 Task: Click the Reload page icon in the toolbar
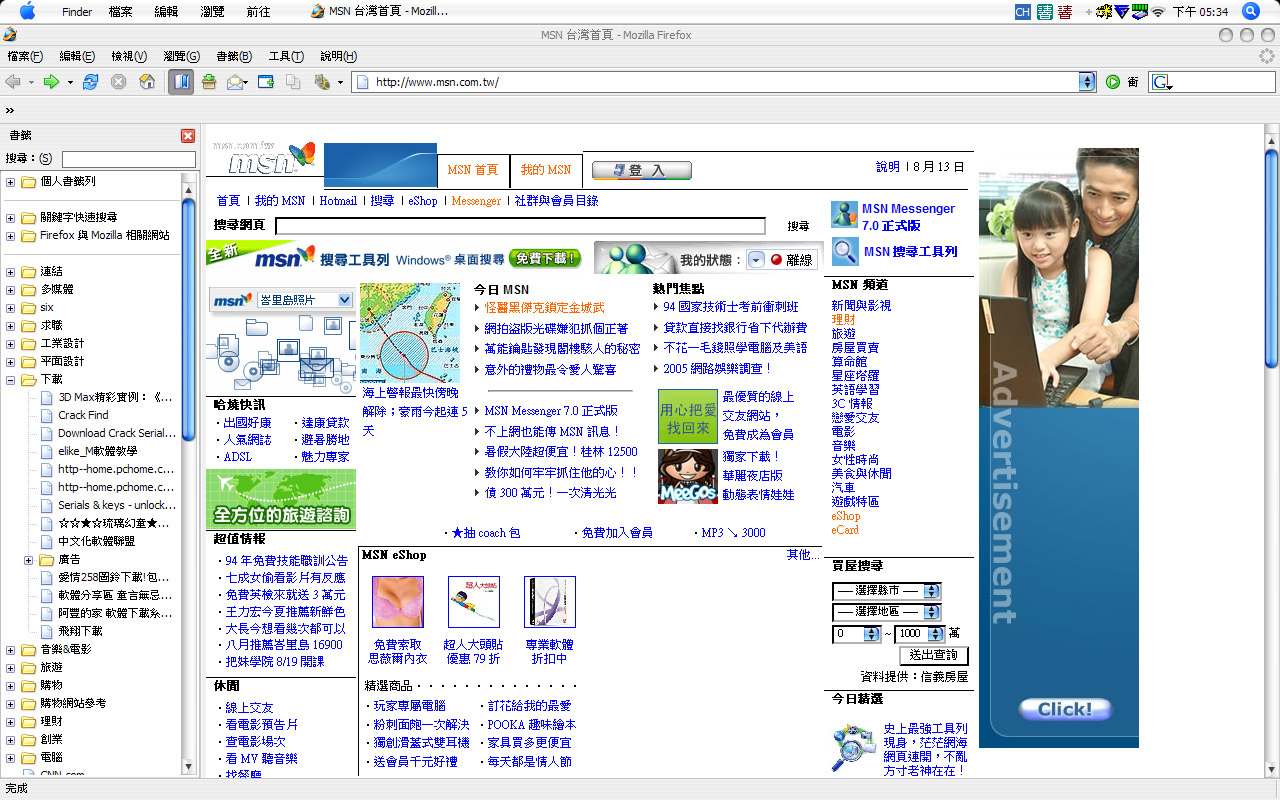(91, 82)
